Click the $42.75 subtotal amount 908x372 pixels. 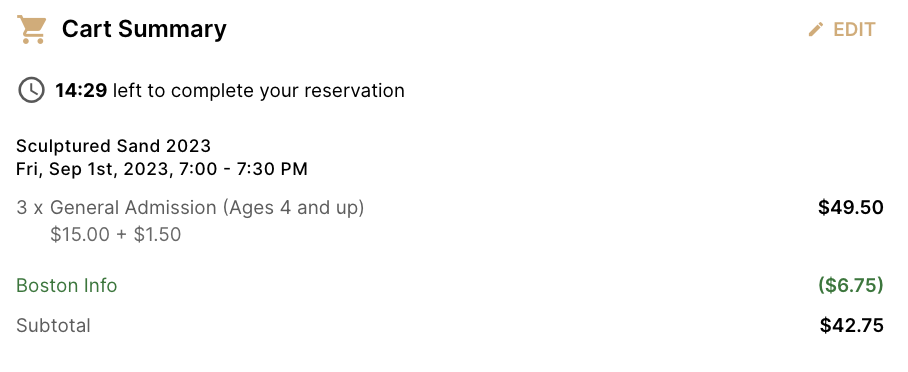click(x=852, y=326)
